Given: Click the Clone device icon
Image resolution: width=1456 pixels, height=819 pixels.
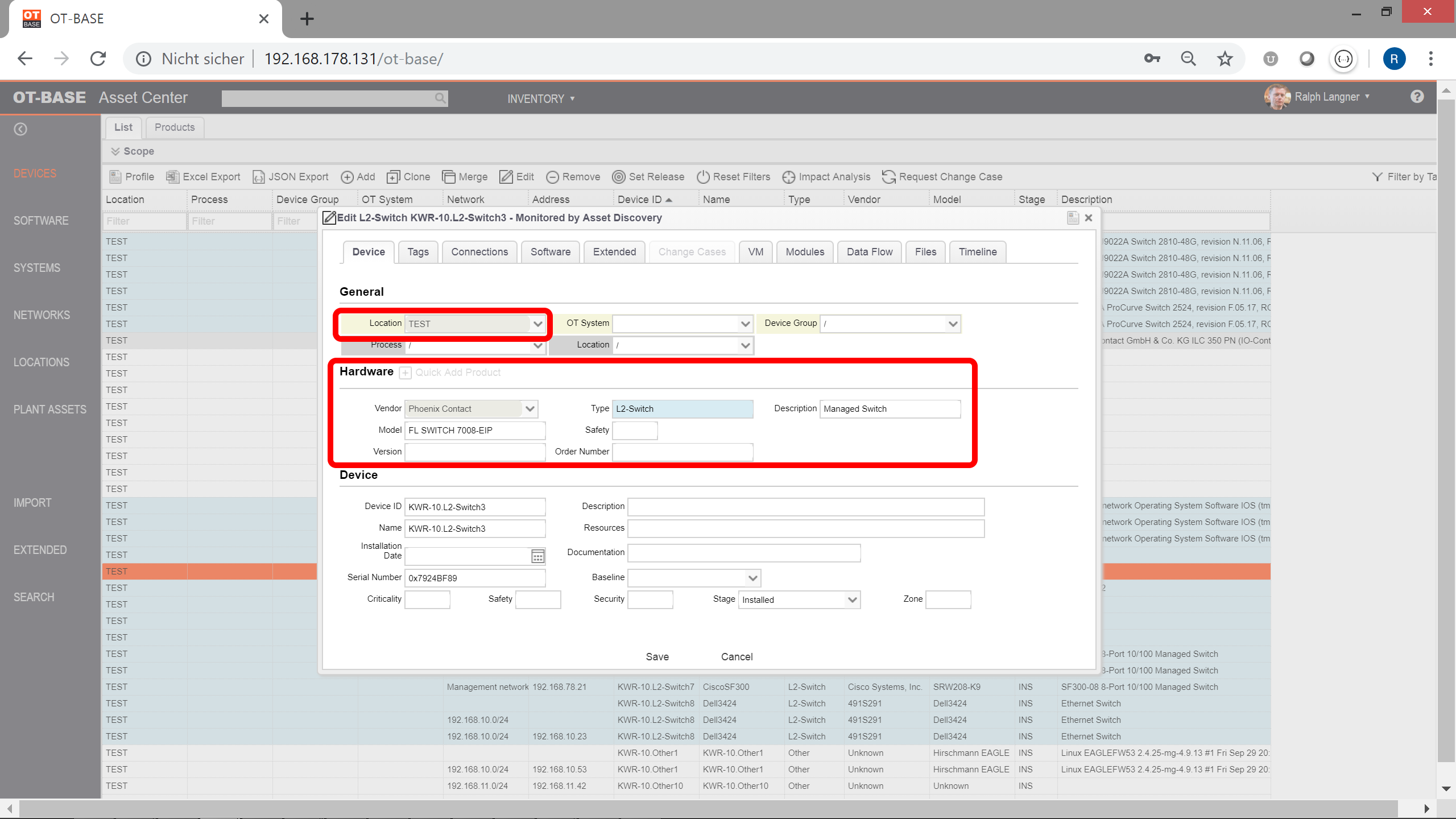Looking at the screenshot, I should (x=393, y=177).
